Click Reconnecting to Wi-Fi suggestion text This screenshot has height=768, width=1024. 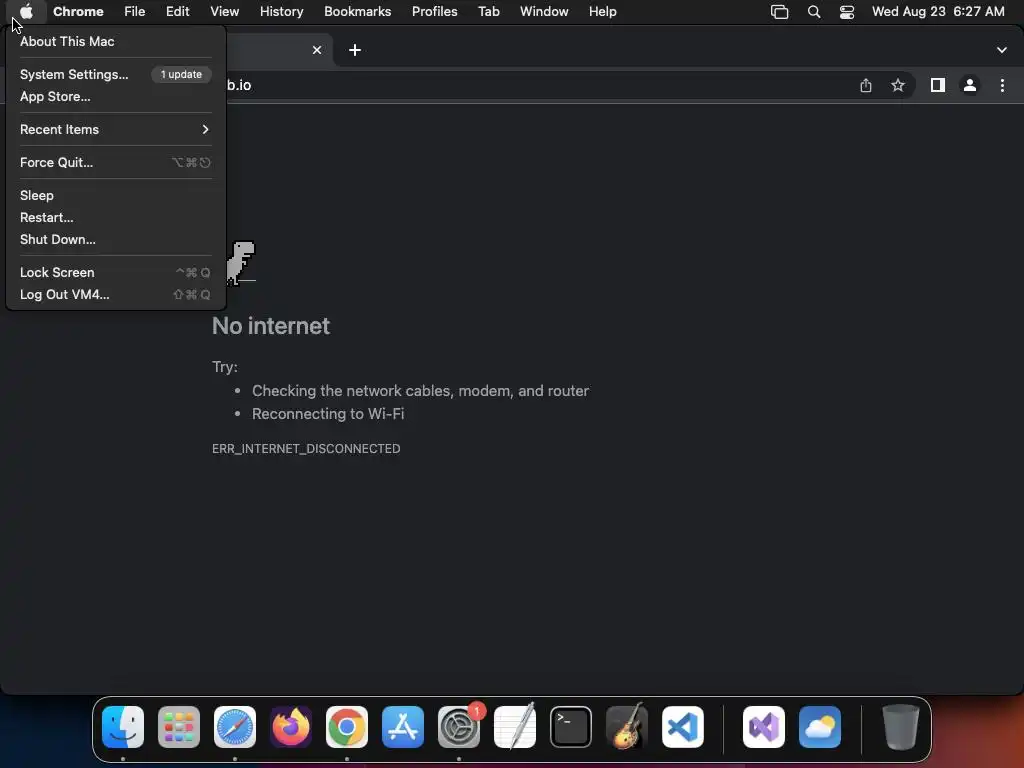tap(328, 414)
